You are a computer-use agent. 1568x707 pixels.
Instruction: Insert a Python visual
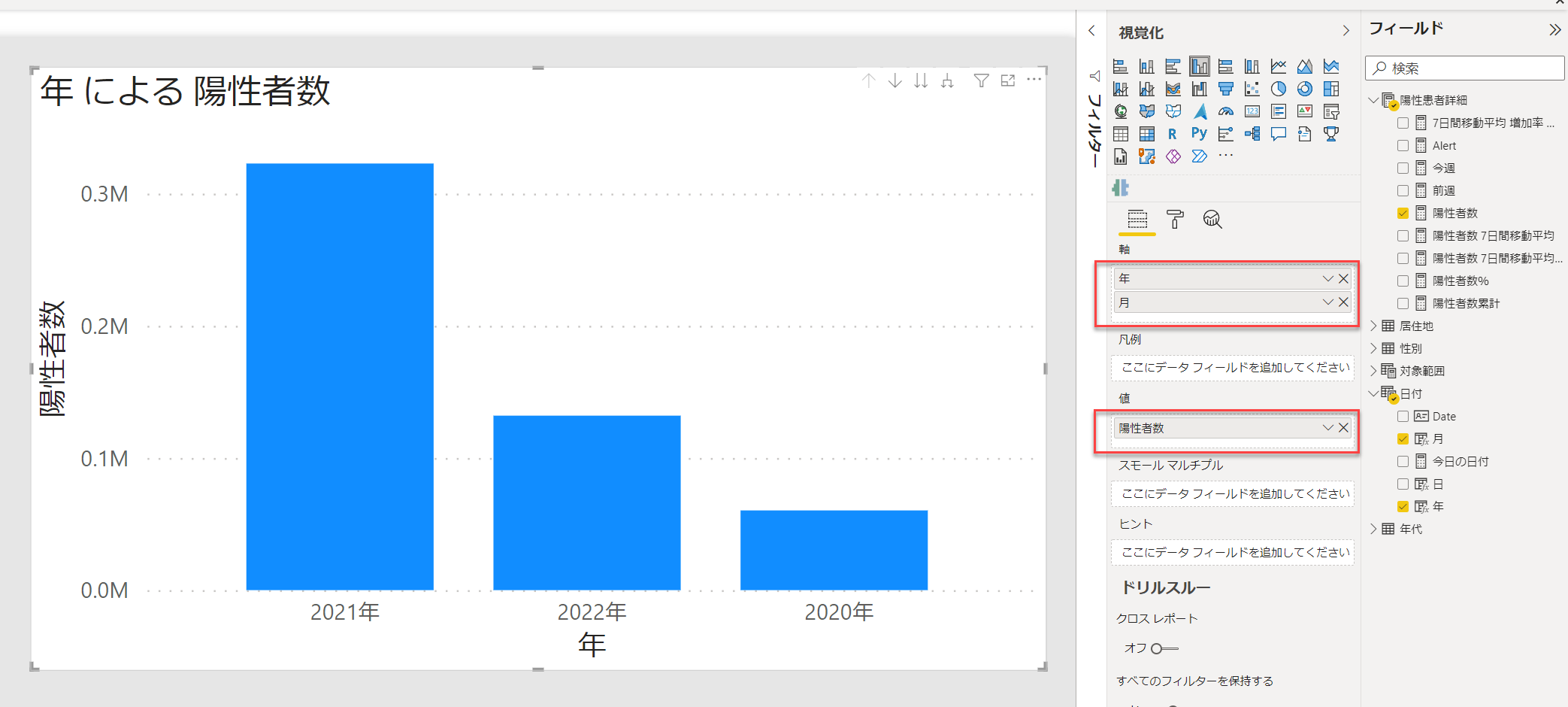(1200, 134)
